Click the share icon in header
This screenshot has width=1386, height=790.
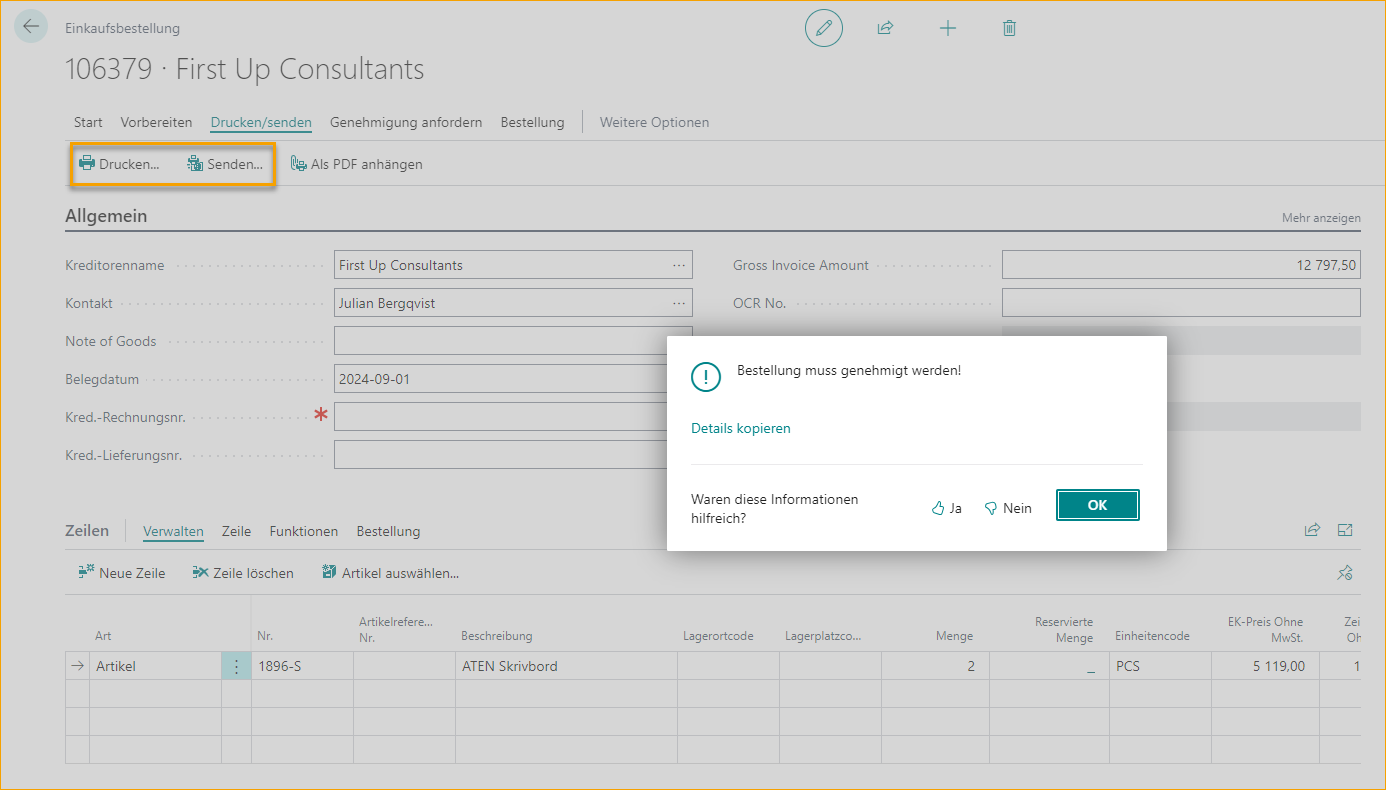click(x=885, y=29)
